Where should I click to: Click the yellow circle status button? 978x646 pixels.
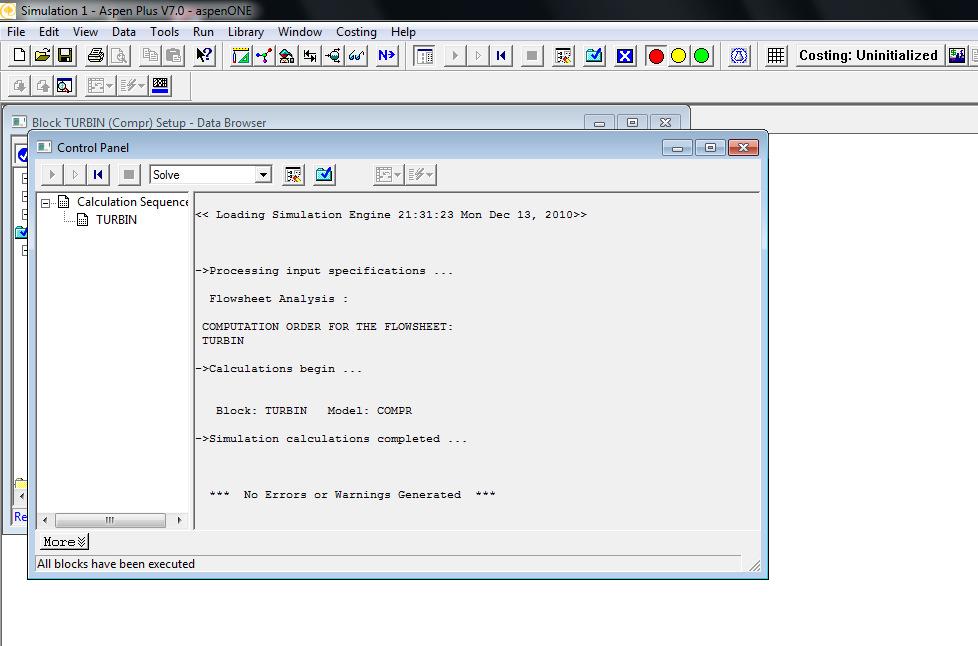click(679, 55)
